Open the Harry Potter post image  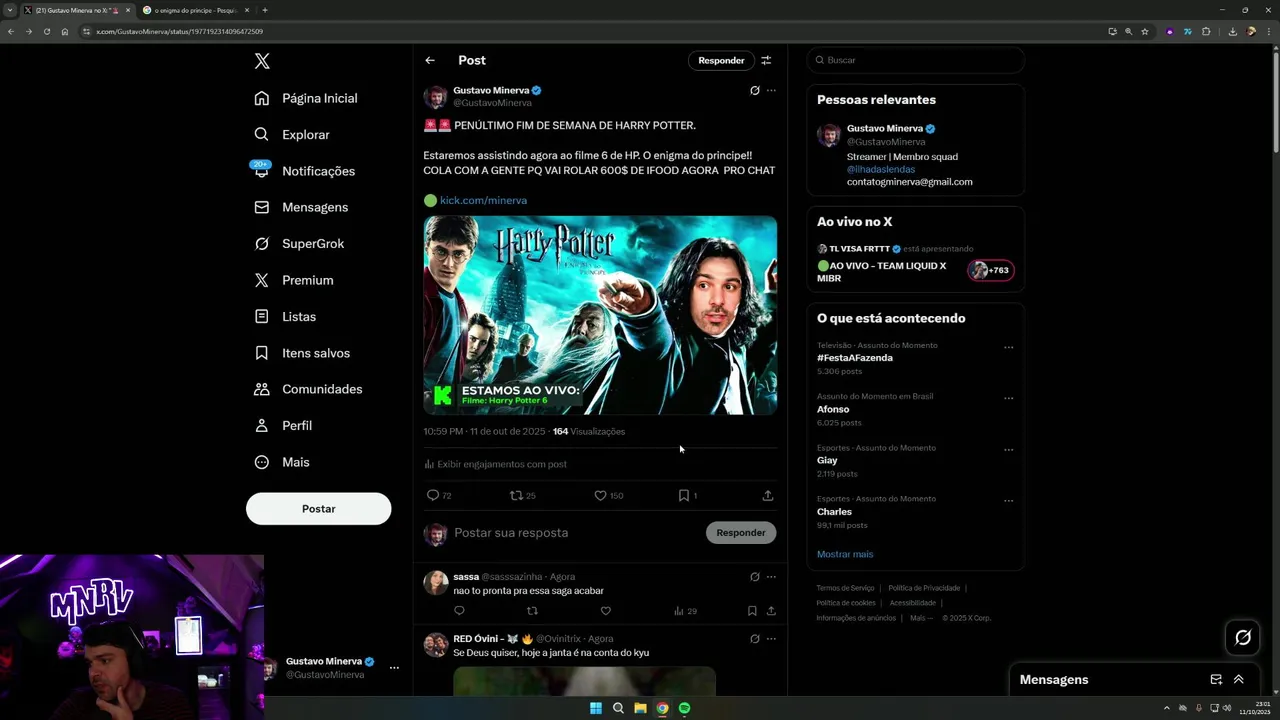pos(600,315)
